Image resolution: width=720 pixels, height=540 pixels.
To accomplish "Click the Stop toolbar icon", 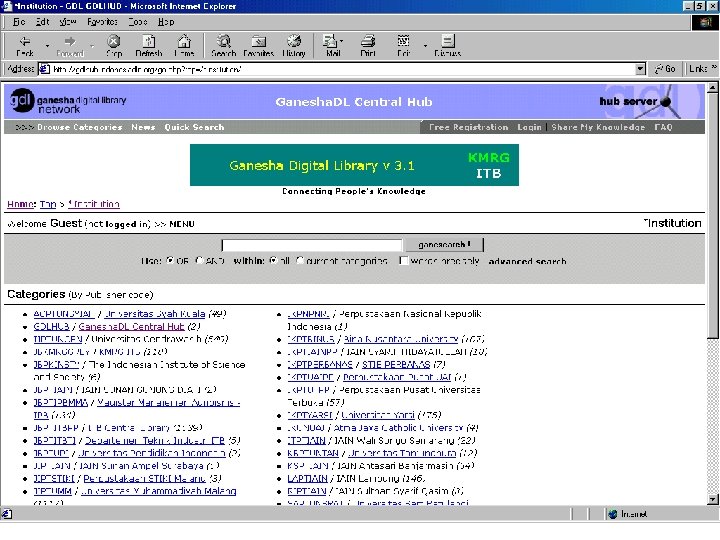I will pyautogui.click(x=114, y=45).
